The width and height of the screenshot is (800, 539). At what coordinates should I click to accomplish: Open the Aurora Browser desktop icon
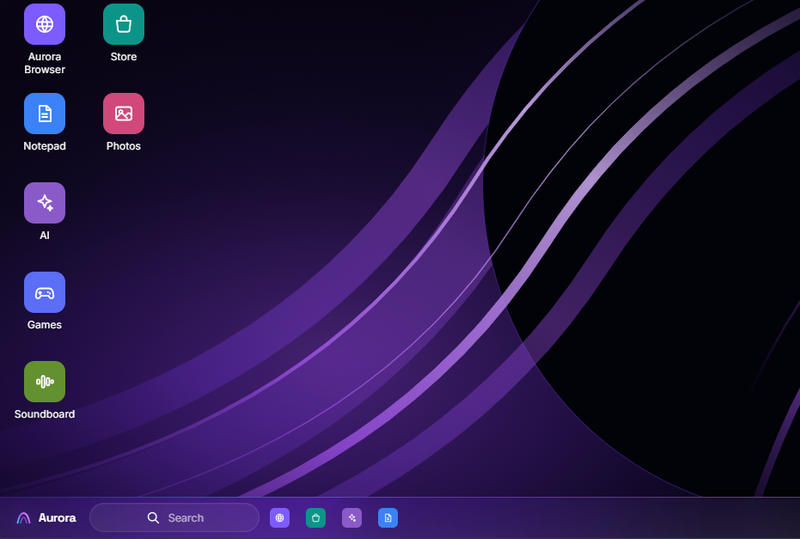tap(44, 24)
